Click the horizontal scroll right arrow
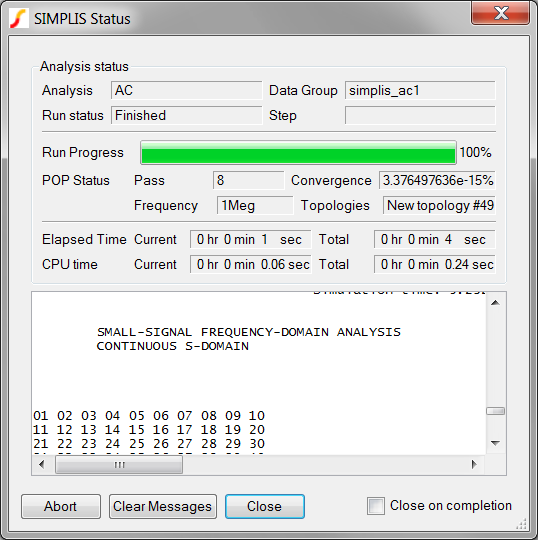Viewport: 538px width, 540px height. 474,465
